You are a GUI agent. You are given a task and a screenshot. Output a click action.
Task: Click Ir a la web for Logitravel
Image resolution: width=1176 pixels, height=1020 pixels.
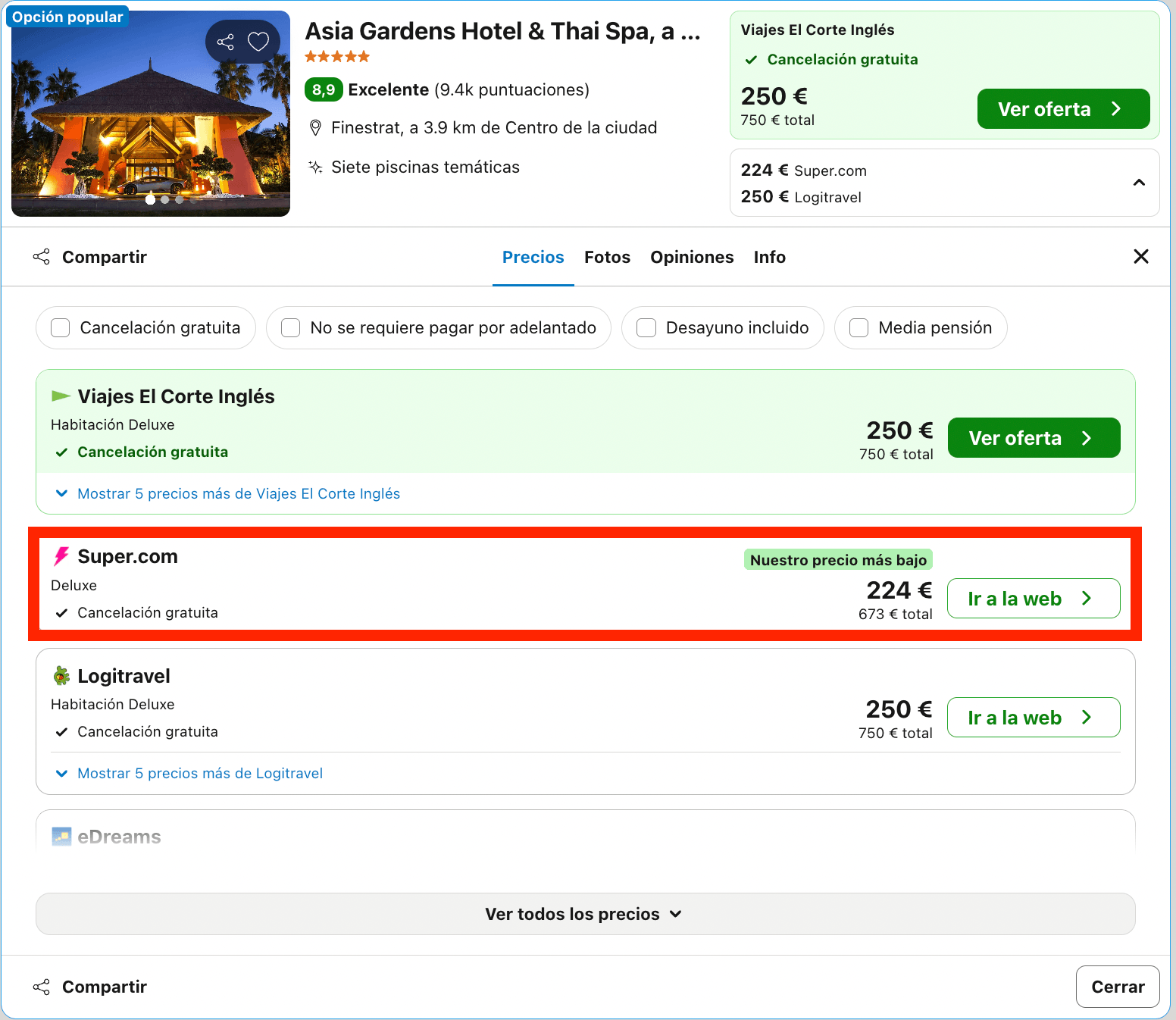[x=1034, y=718]
